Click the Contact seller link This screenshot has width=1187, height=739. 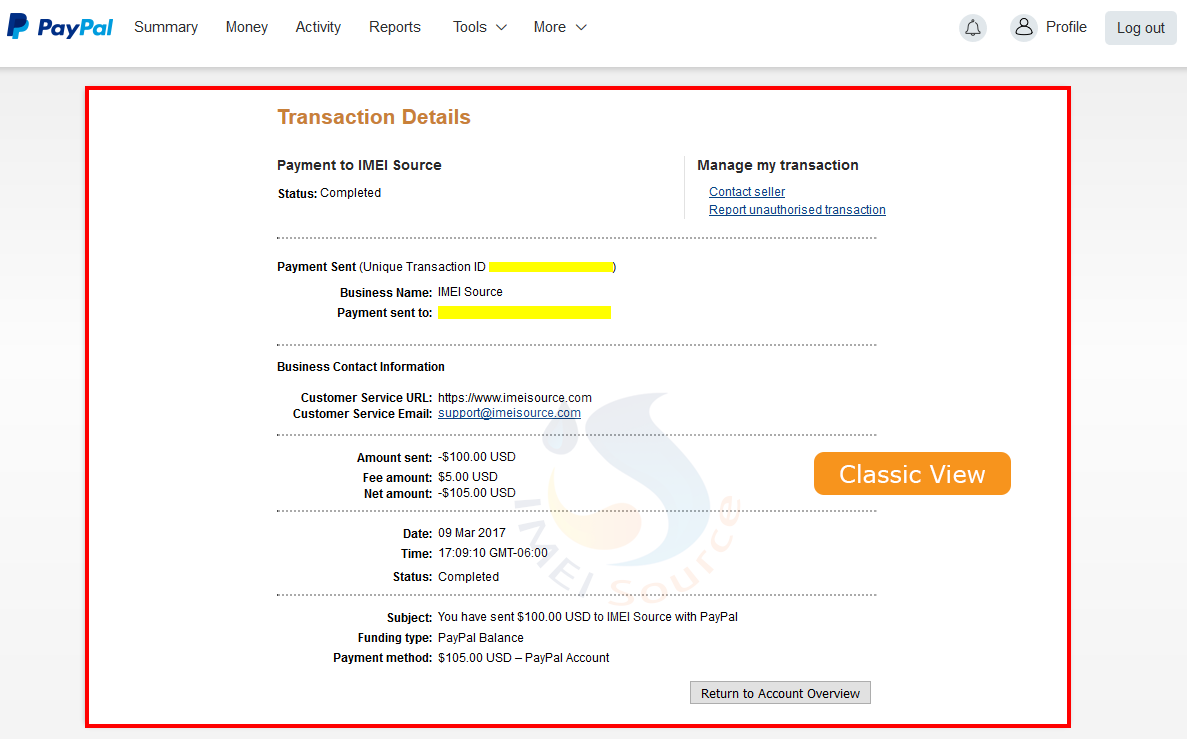click(746, 192)
